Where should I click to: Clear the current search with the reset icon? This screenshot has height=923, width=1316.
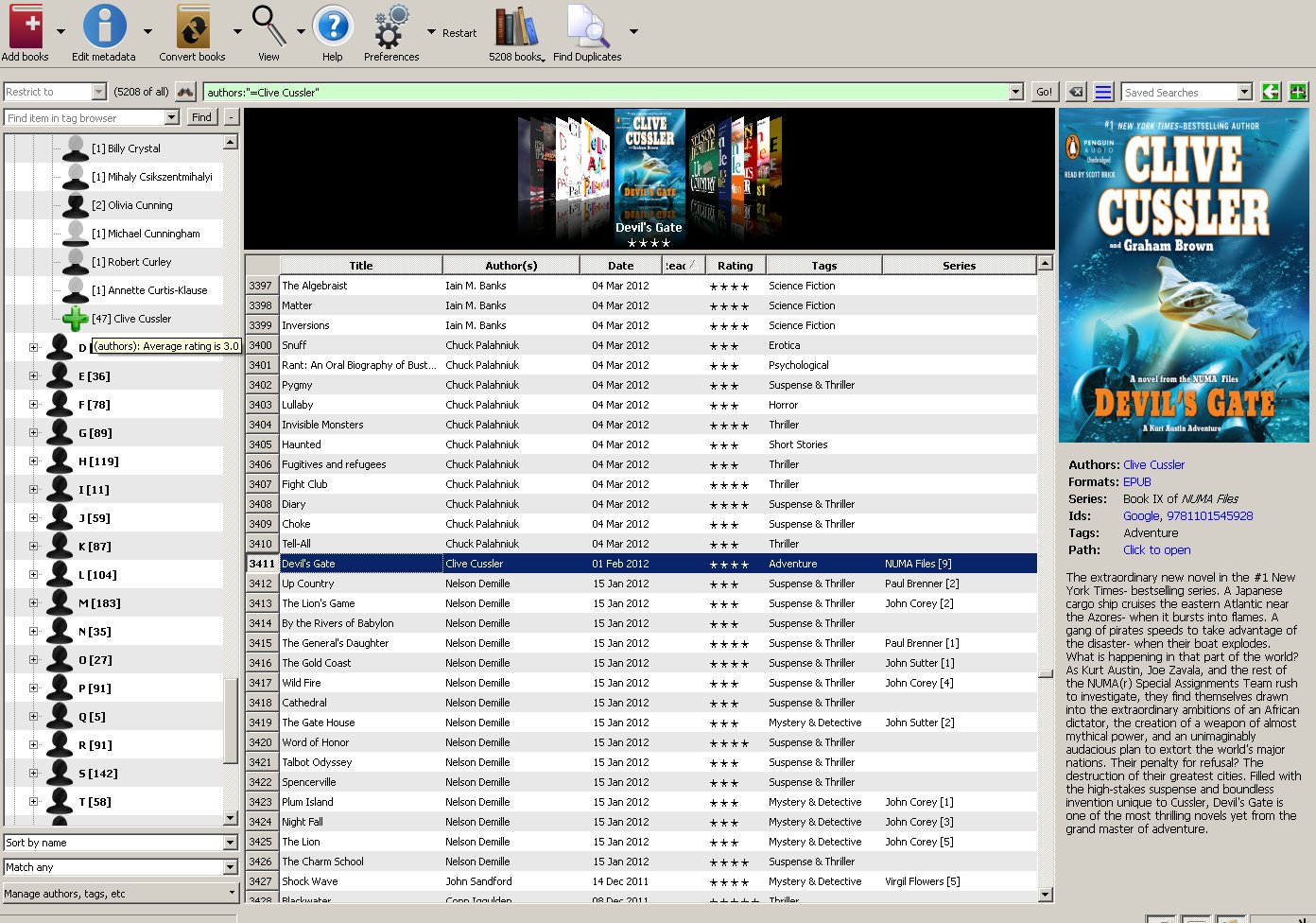[x=1076, y=92]
